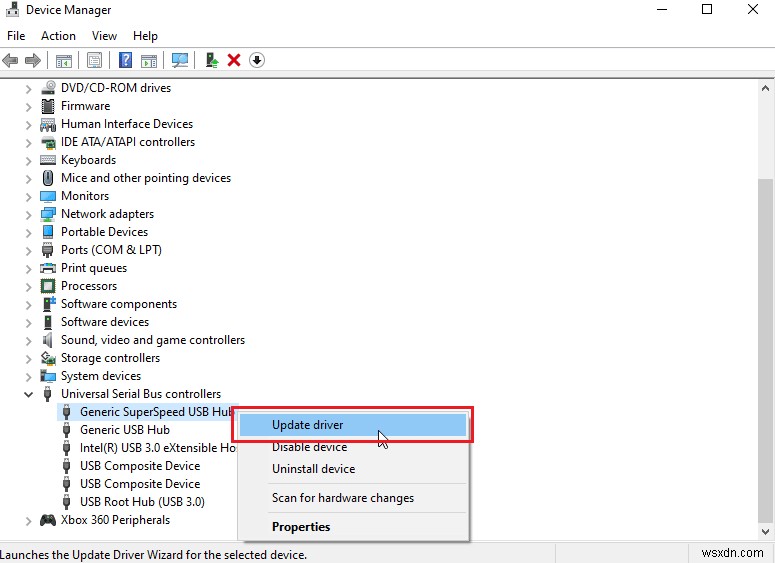Open the View menu
Screen dimensions: 775x563
(x=104, y=36)
